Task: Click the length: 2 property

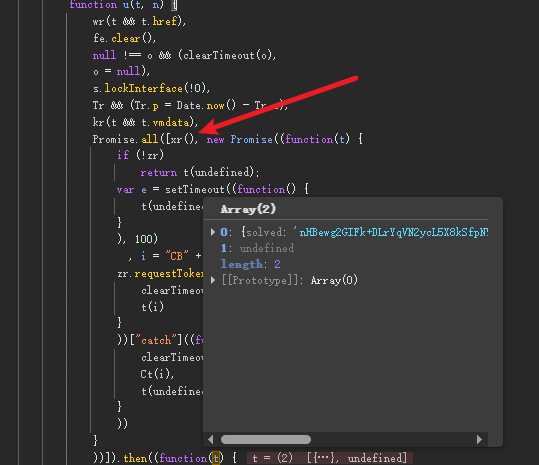Action: coord(251,264)
